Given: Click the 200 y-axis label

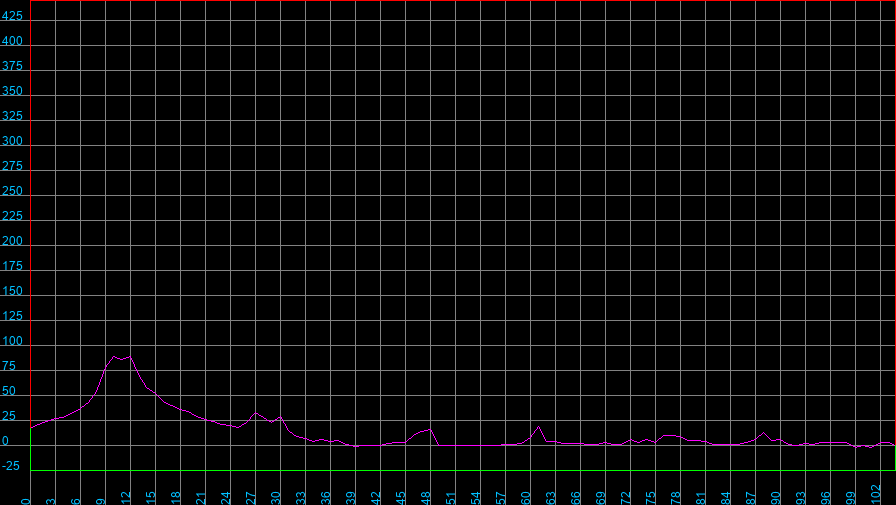Looking at the screenshot, I should point(12,242).
